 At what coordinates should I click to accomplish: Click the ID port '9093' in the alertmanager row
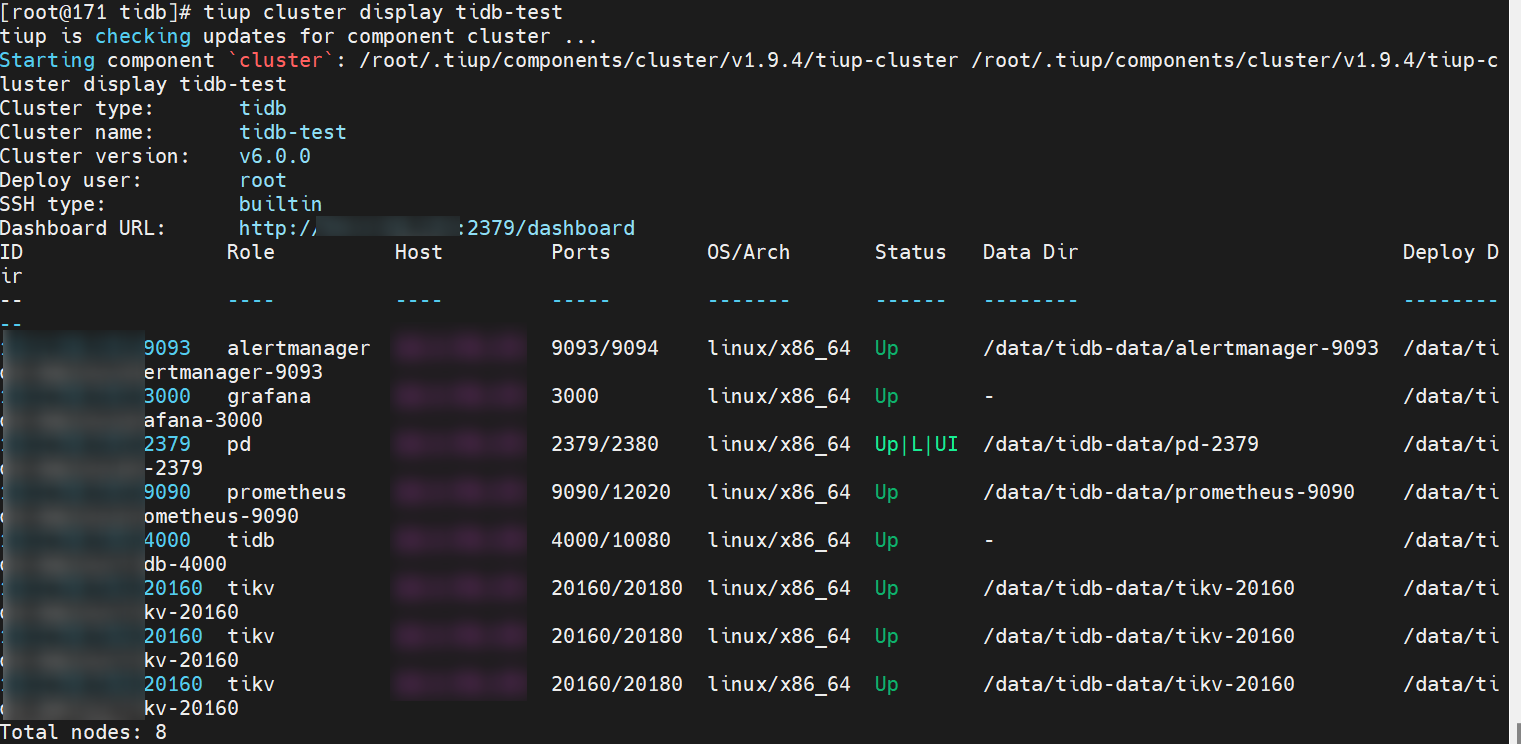[x=167, y=348]
